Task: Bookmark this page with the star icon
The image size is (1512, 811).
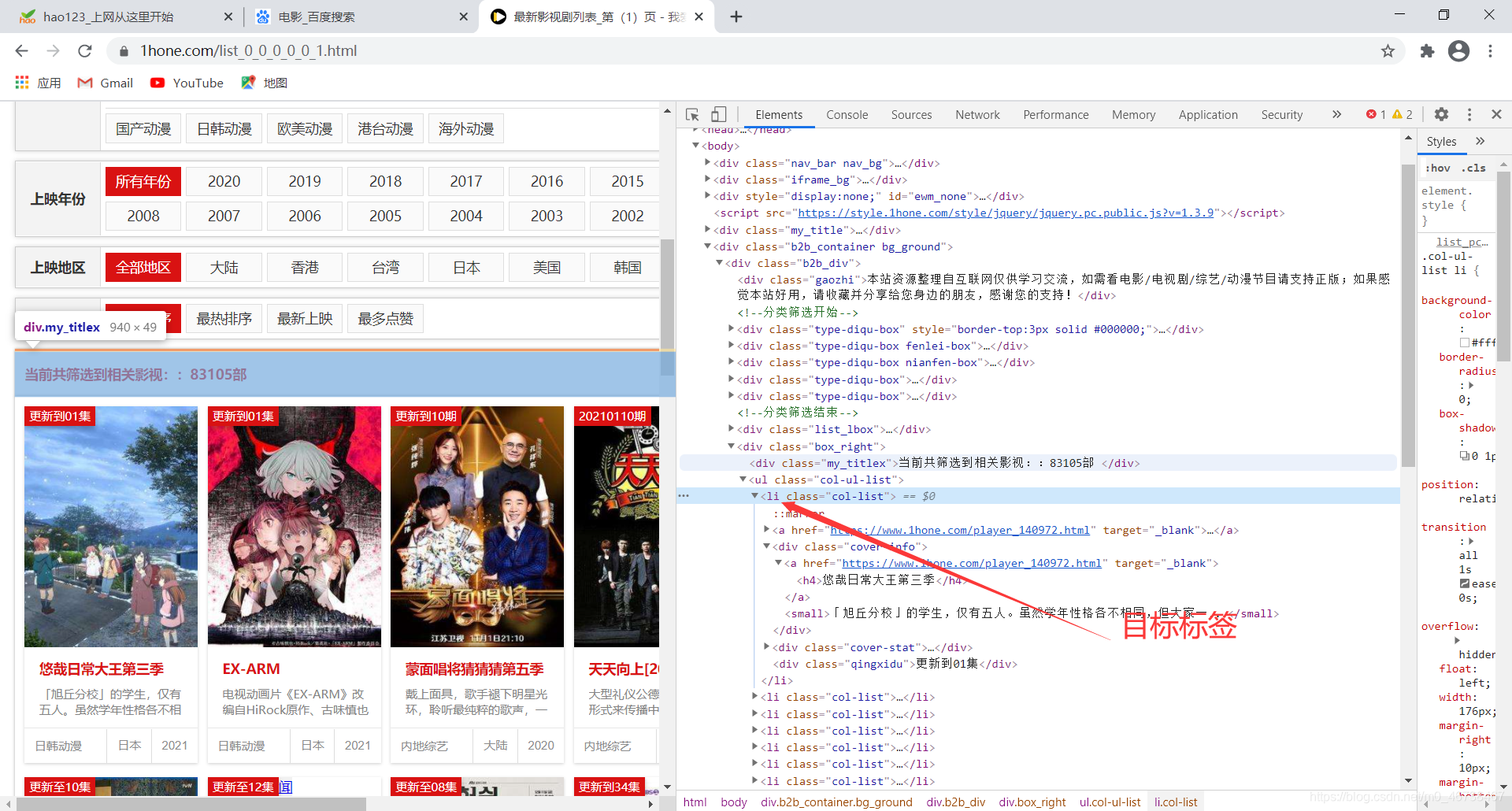Action: [1388, 51]
